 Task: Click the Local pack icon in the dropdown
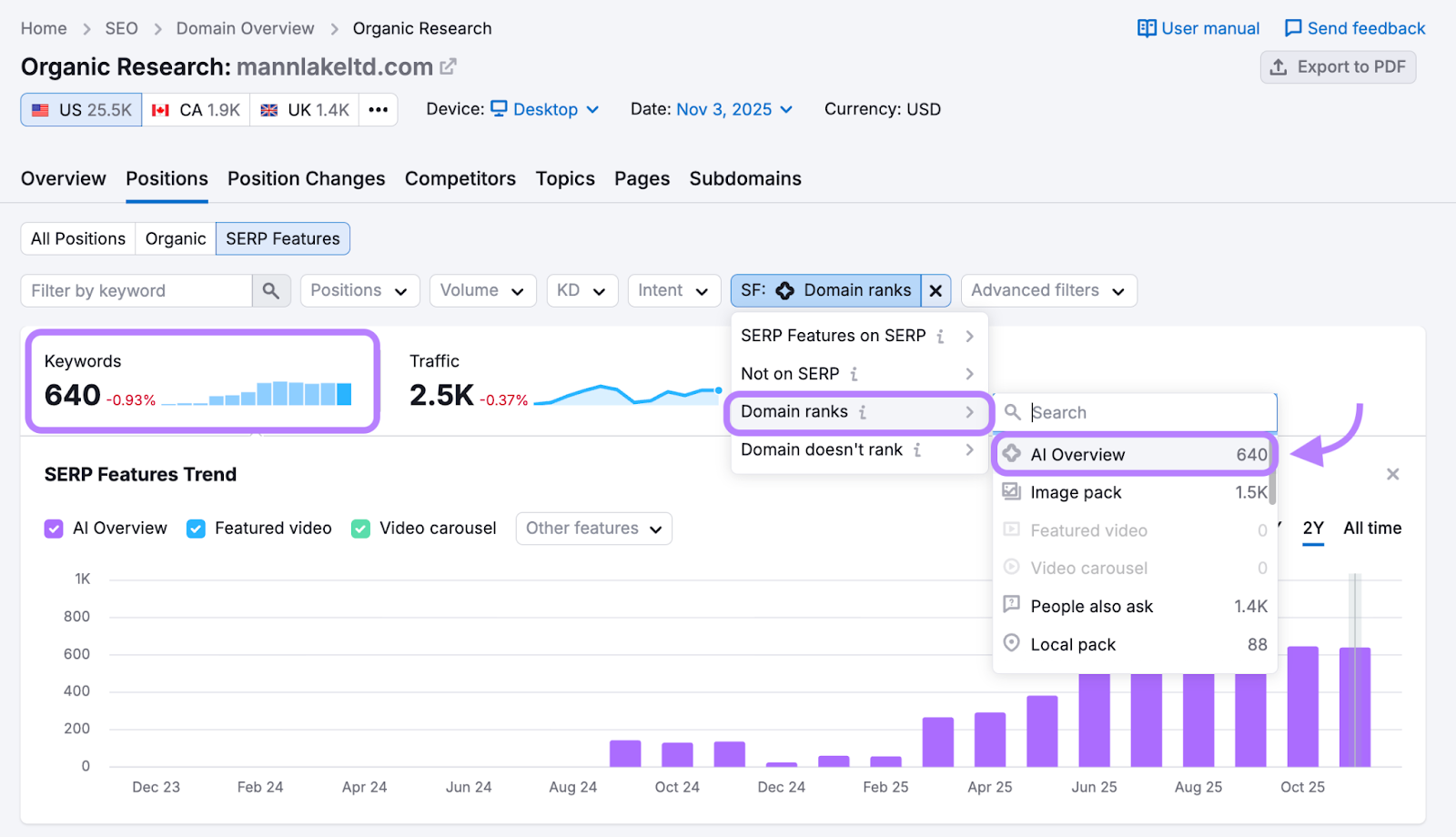tap(1011, 644)
